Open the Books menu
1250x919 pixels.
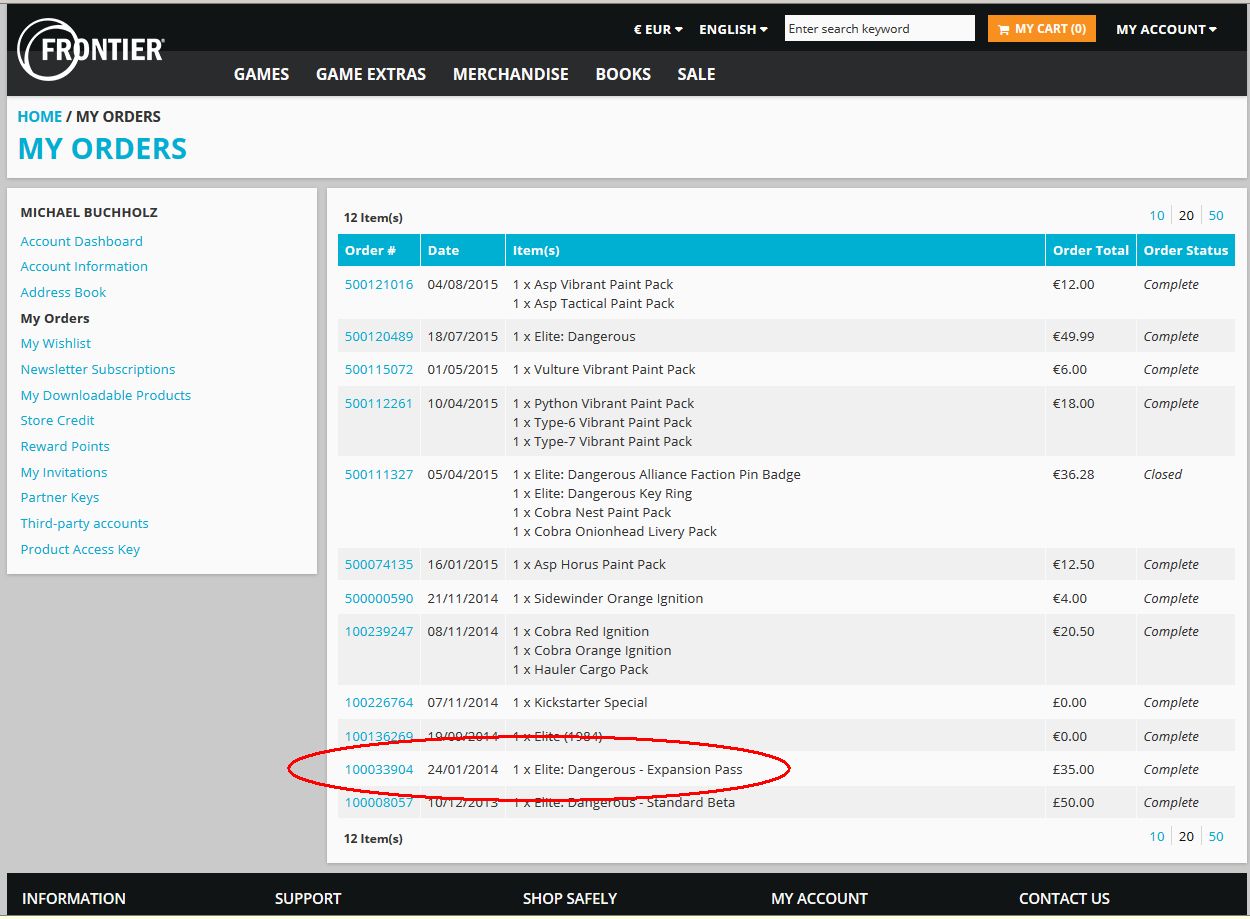pos(623,74)
